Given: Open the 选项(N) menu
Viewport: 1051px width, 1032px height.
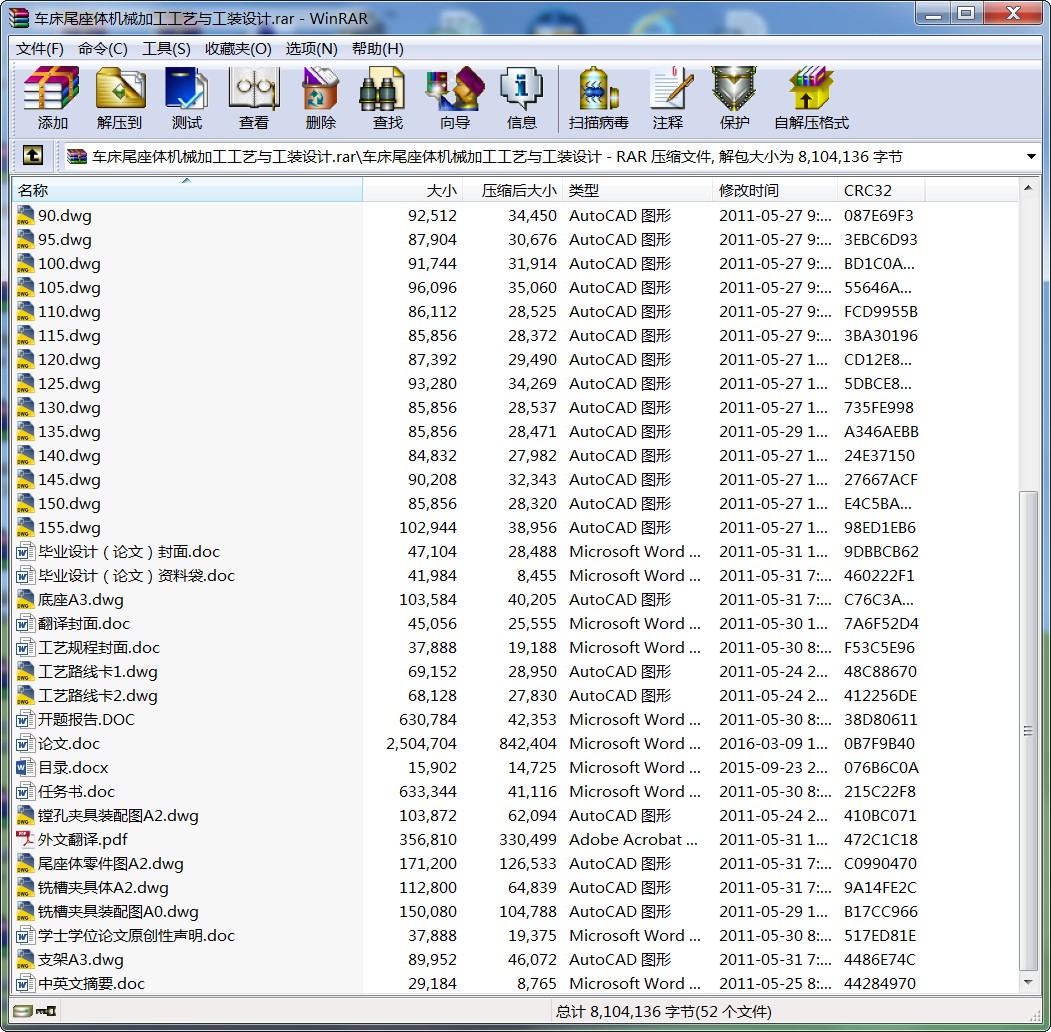Looking at the screenshot, I should click(312, 49).
